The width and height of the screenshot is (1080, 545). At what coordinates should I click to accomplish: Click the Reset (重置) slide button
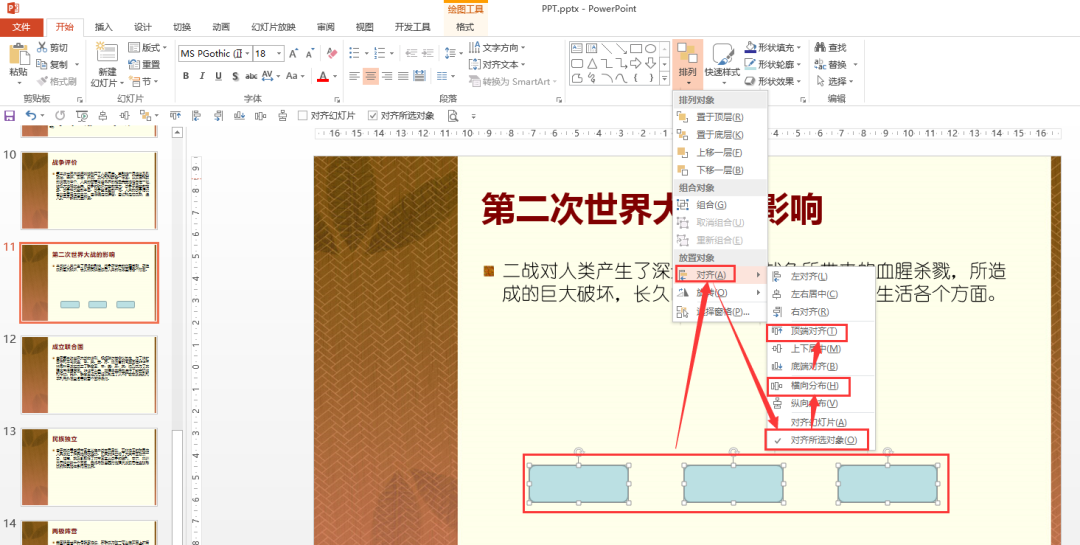pos(144,64)
